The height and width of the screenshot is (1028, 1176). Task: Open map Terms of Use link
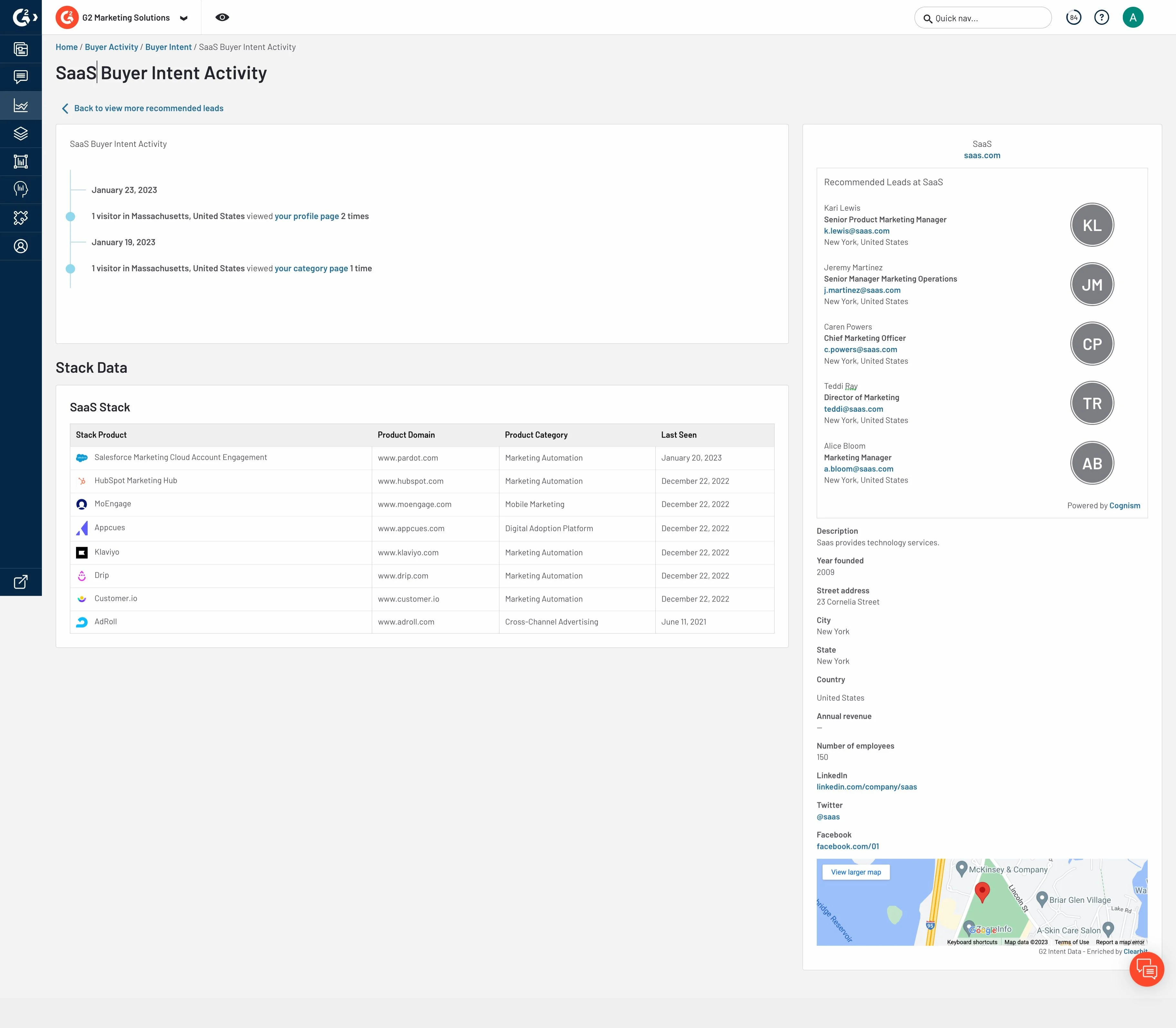point(1071,942)
